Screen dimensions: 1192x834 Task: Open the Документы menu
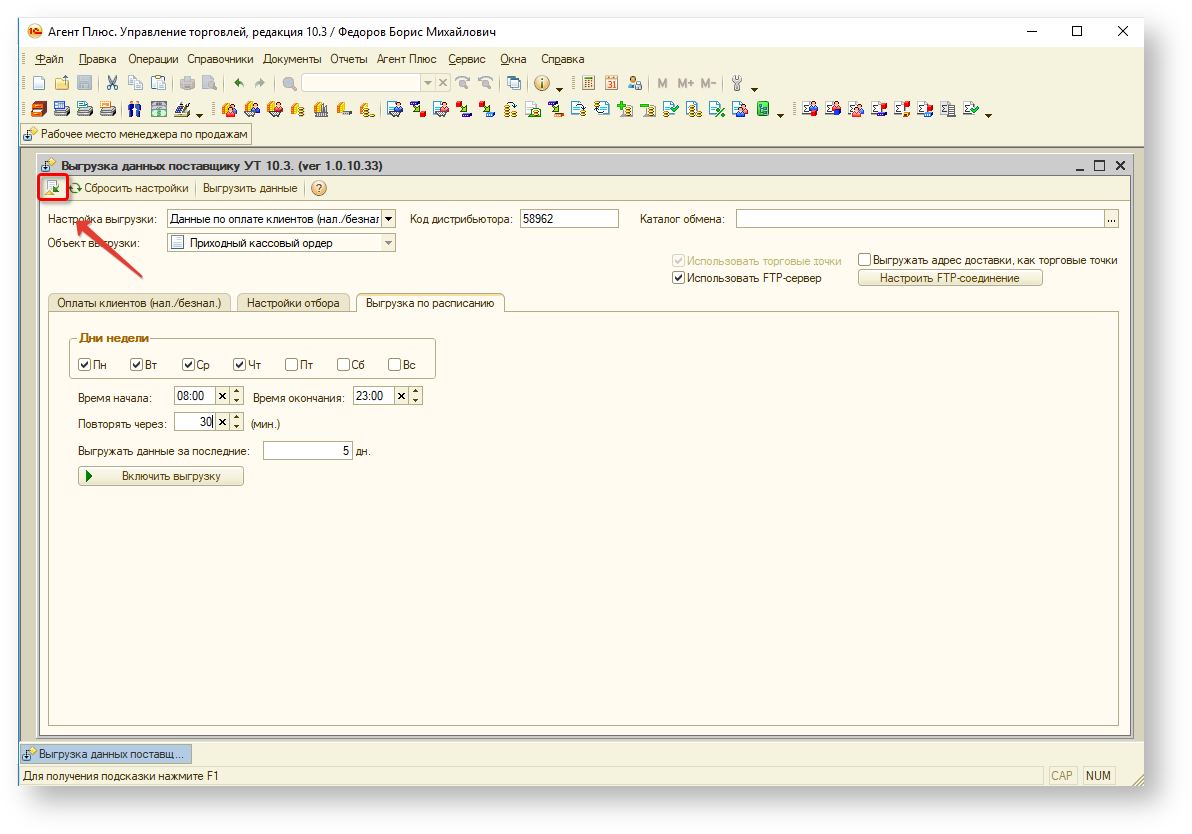pos(292,59)
